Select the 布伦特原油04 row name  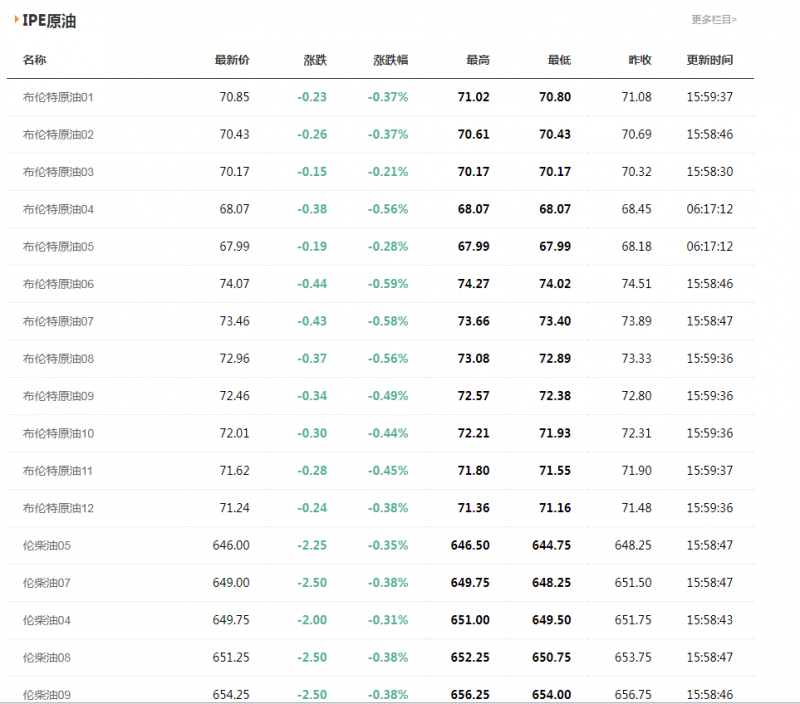(x=58, y=209)
